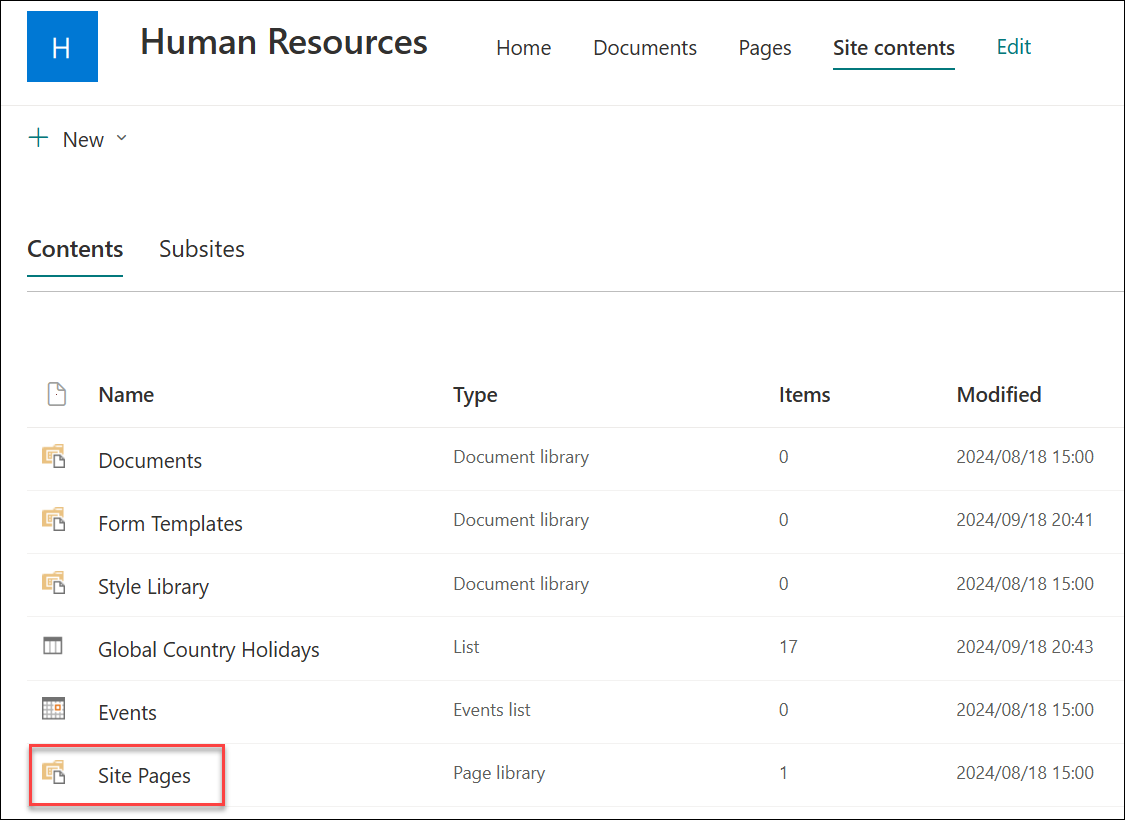Open the Site contents navigation item
This screenshot has width=1125, height=820.
point(893,47)
